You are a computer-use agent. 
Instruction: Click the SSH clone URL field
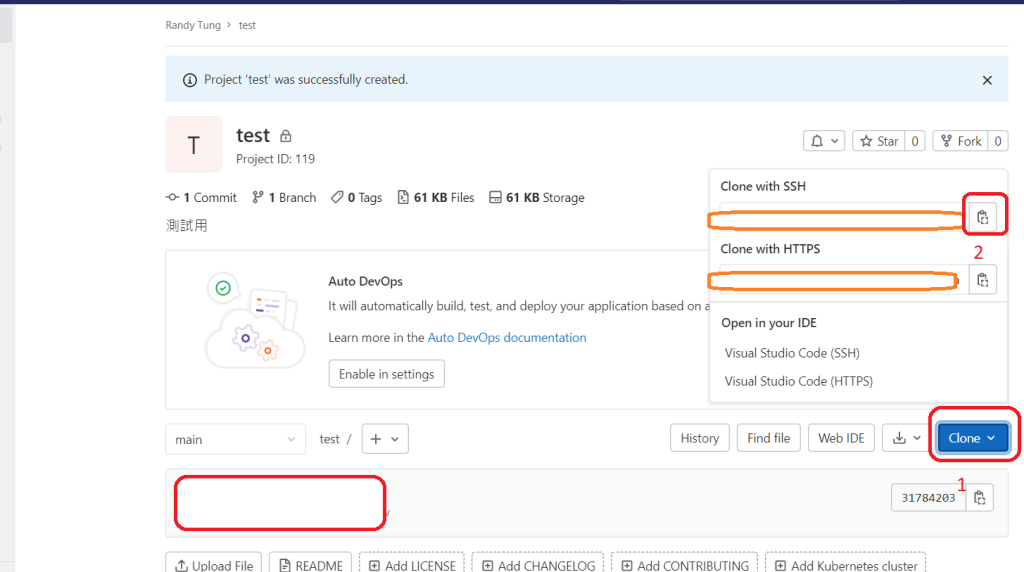[x=844, y=217]
